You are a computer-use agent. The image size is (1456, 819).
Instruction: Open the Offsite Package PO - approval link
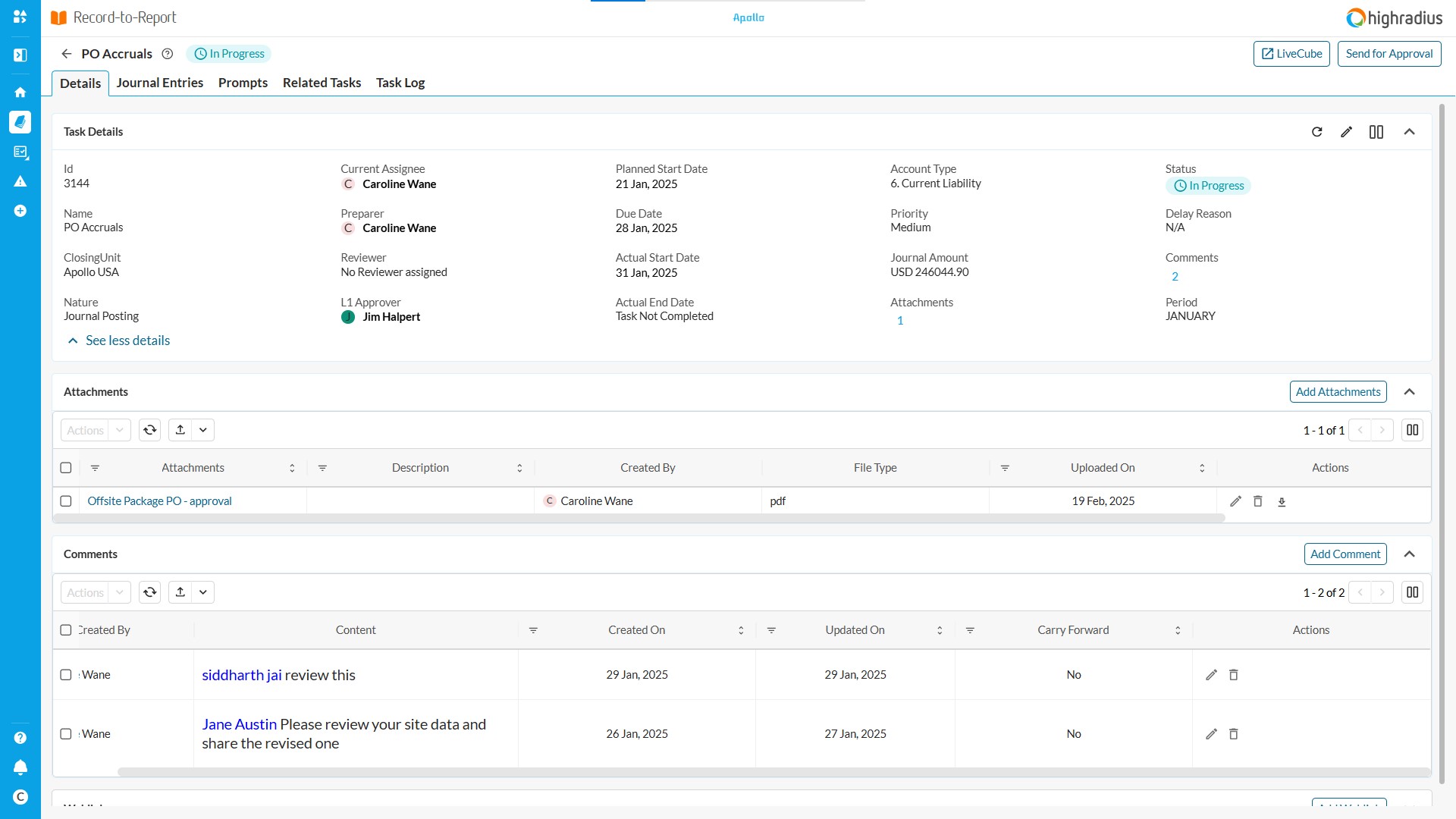click(x=159, y=501)
